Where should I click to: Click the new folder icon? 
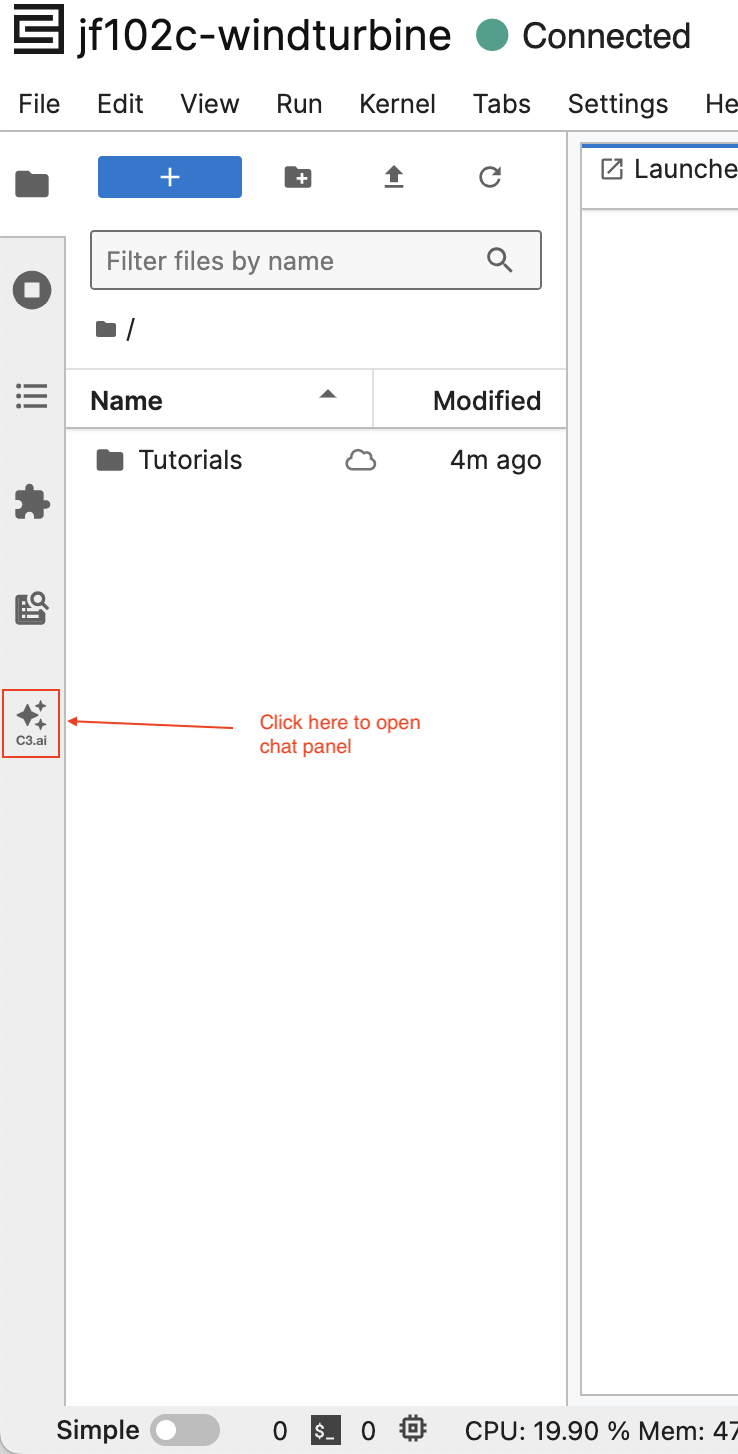(298, 177)
